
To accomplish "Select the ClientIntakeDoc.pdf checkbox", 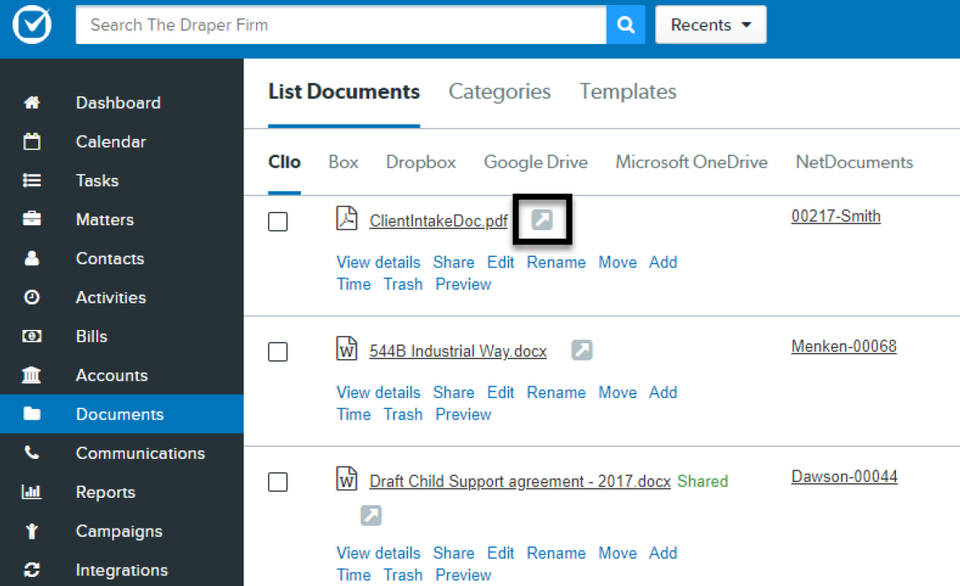I will [278, 222].
